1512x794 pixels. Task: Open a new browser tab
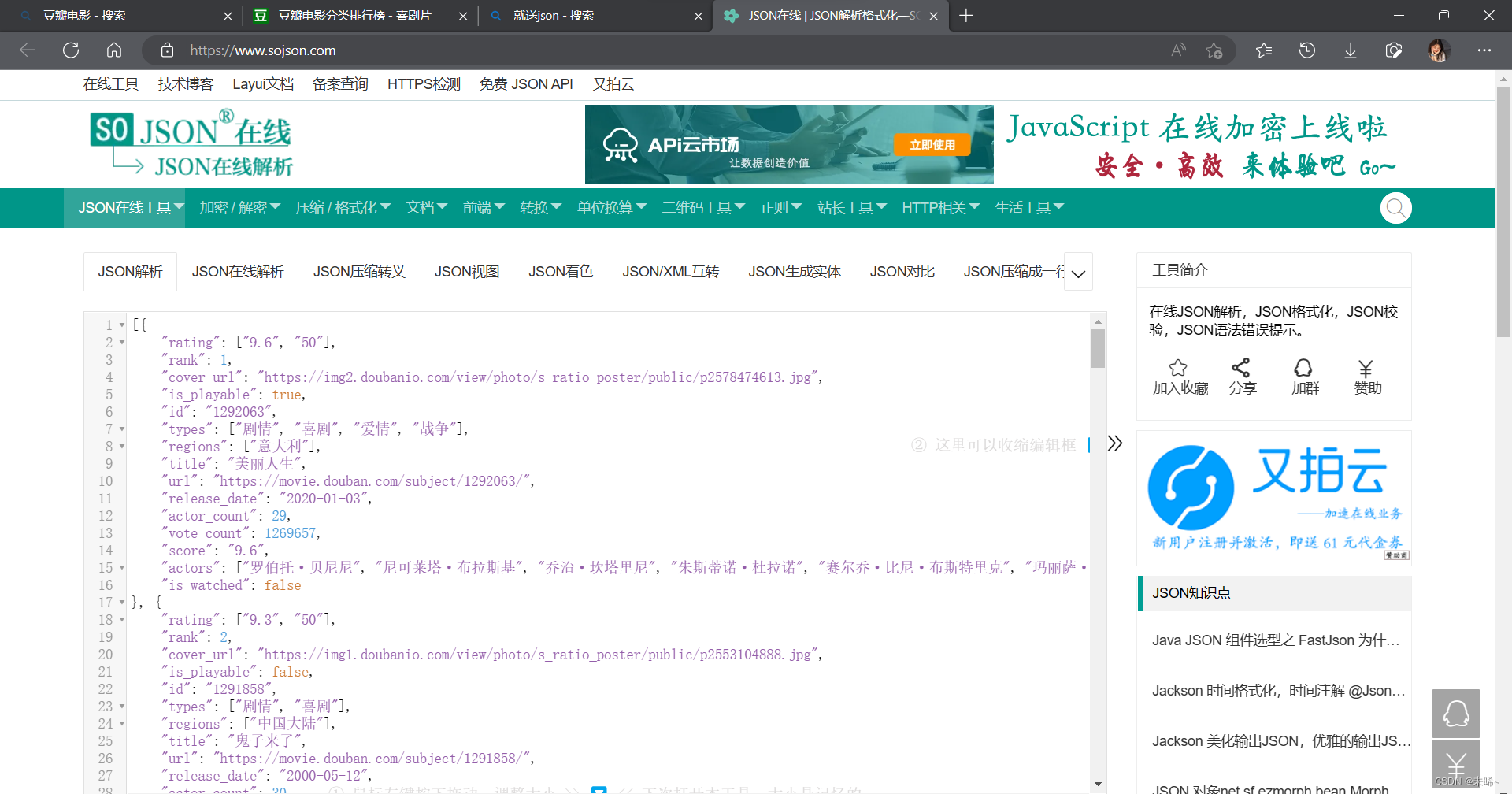click(x=966, y=16)
